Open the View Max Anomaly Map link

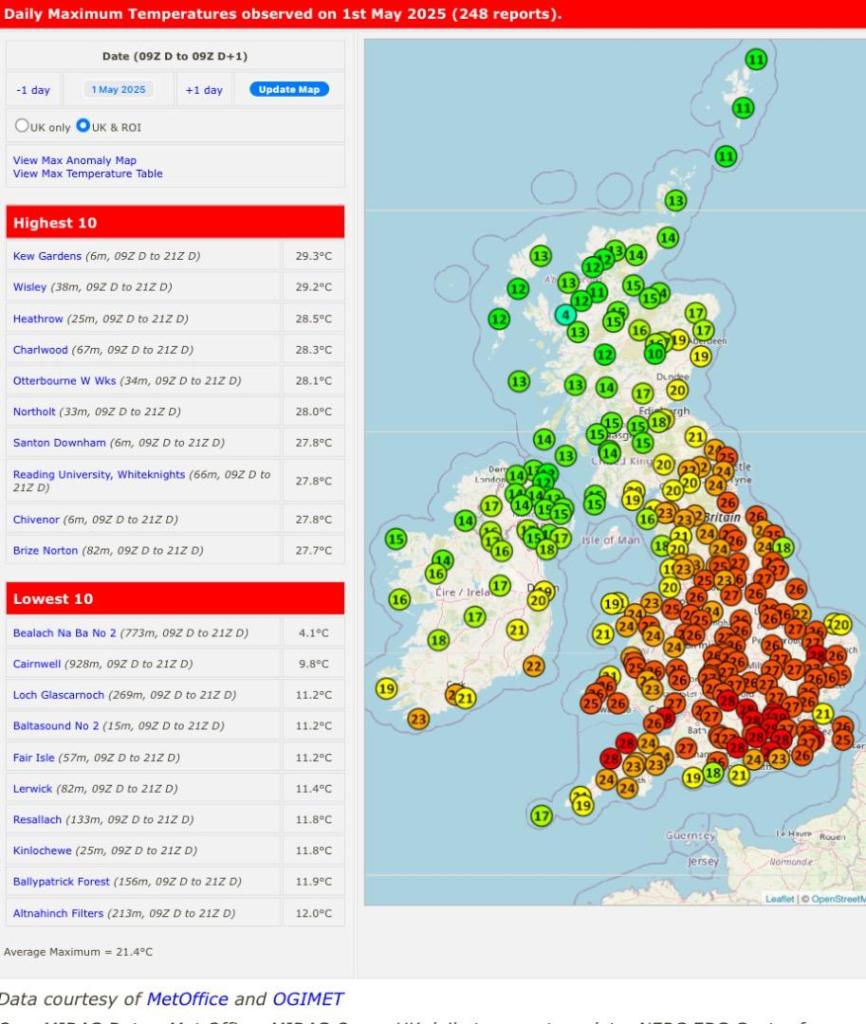[74, 160]
